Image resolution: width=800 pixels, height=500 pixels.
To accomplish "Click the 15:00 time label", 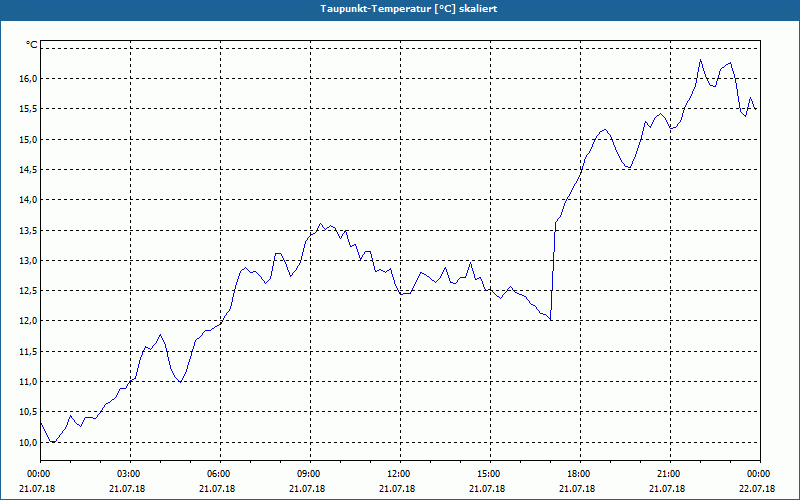I will click(490, 473).
